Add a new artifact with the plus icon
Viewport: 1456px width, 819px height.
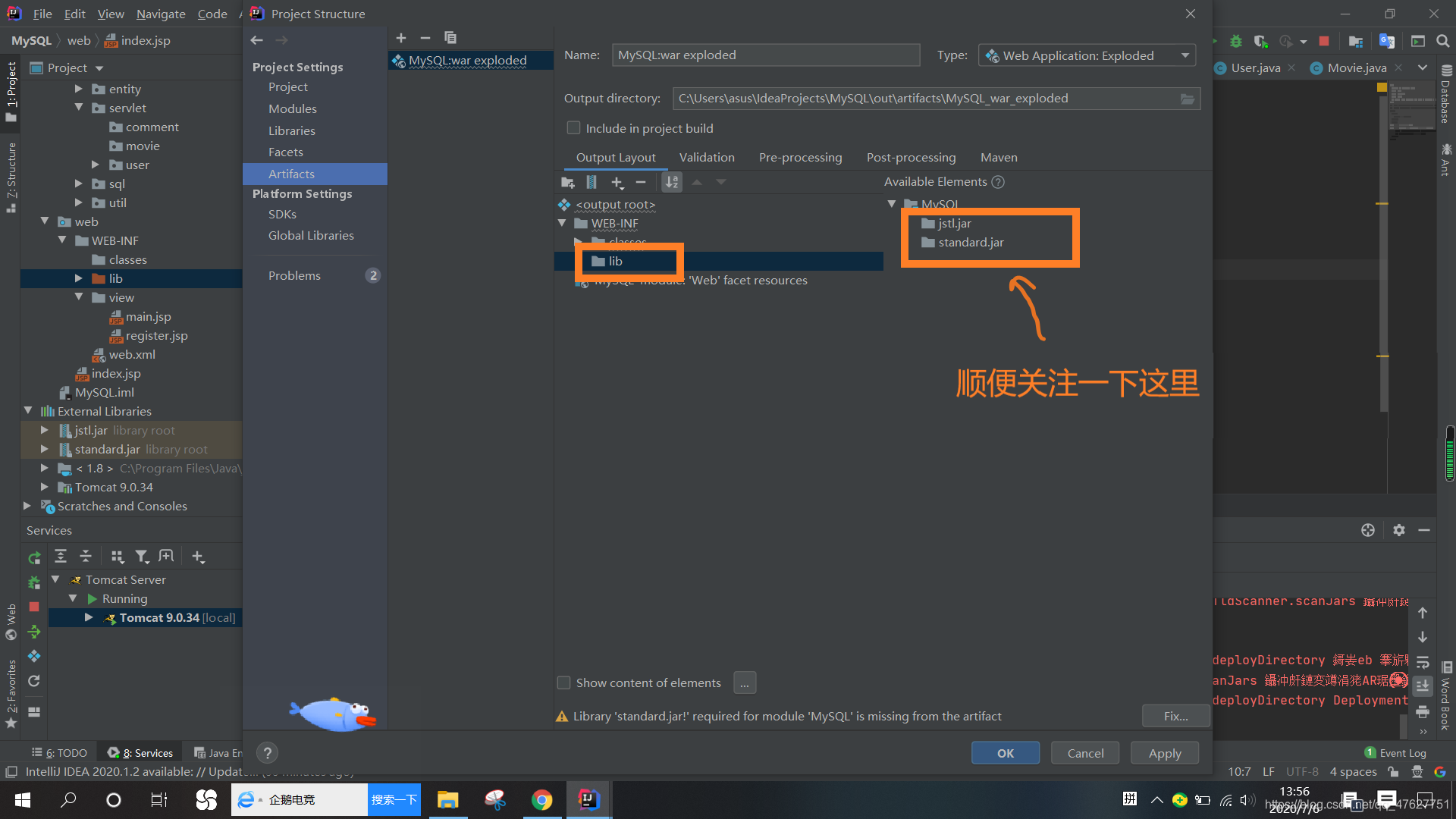pyautogui.click(x=401, y=38)
